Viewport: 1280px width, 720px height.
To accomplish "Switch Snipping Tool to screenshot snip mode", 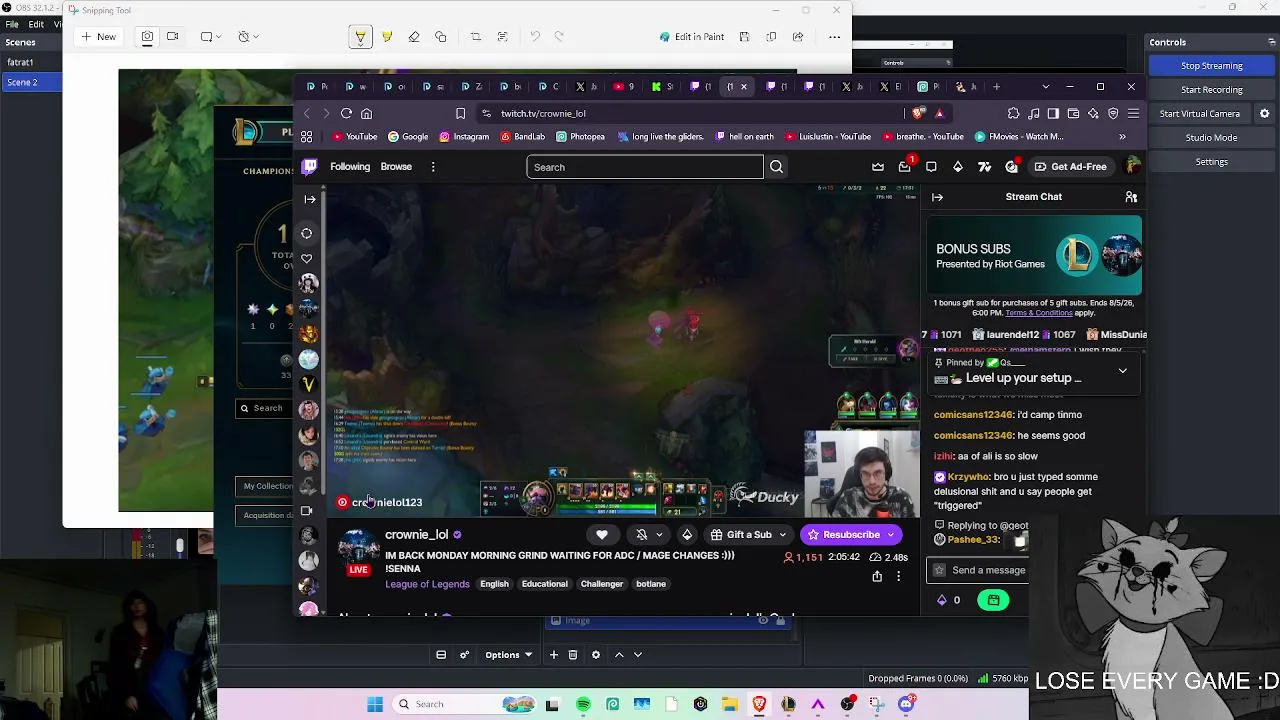I will (x=147, y=37).
